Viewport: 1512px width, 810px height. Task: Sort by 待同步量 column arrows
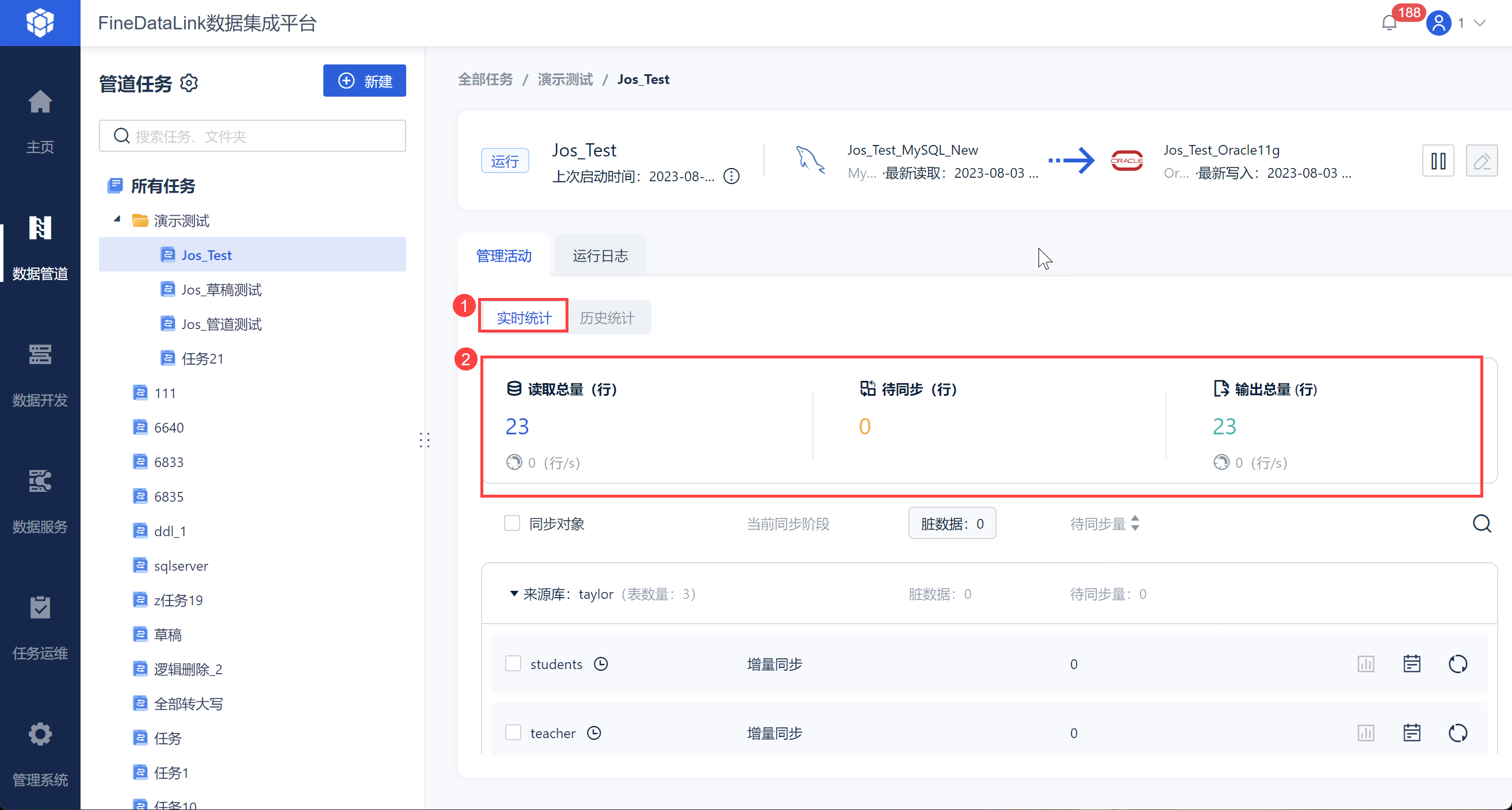[1135, 523]
